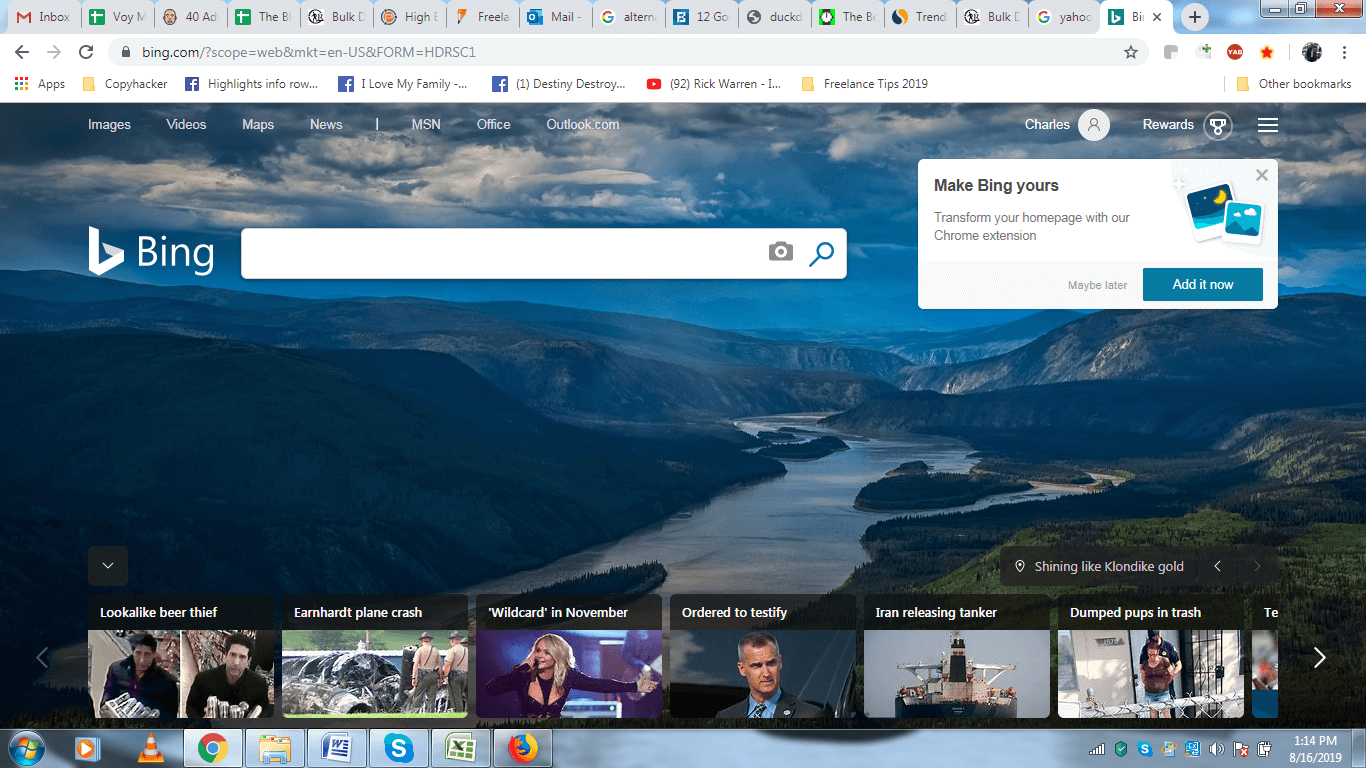
Task: Switch to the Mail Outlook tab
Action: pyautogui.click(x=554, y=17)
